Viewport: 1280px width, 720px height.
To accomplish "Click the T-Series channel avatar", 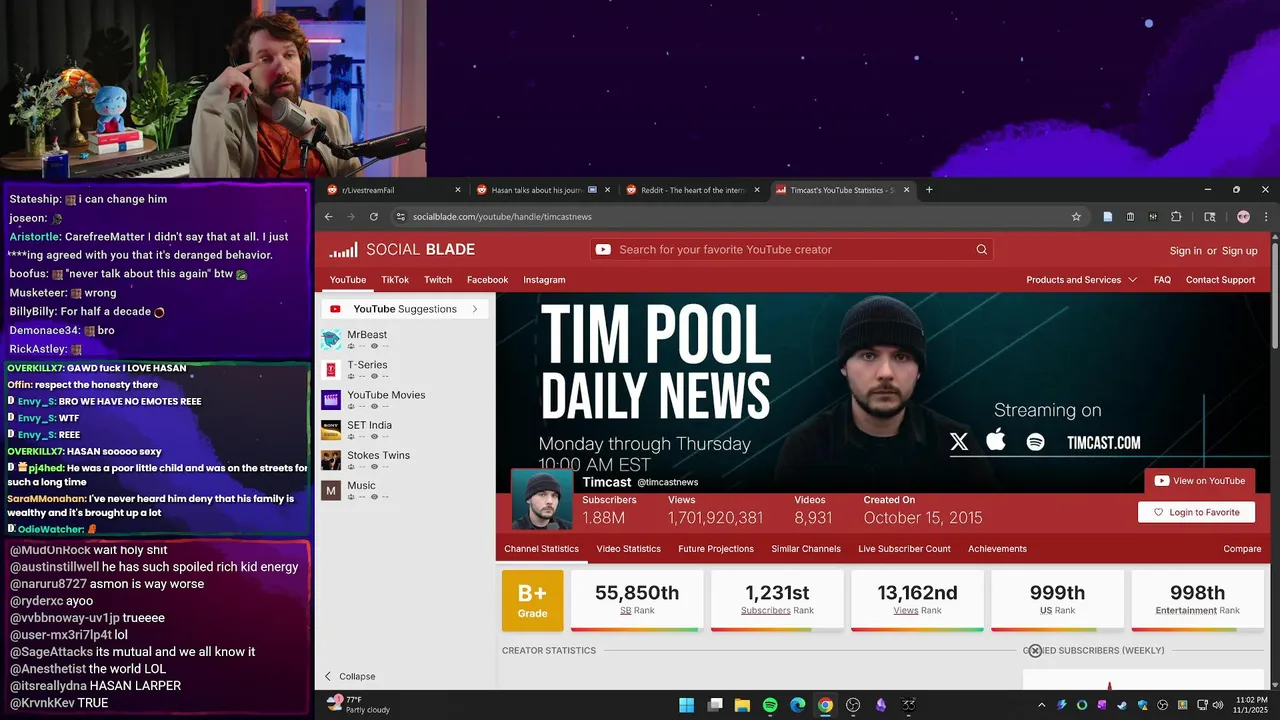I will click(331, 370).
